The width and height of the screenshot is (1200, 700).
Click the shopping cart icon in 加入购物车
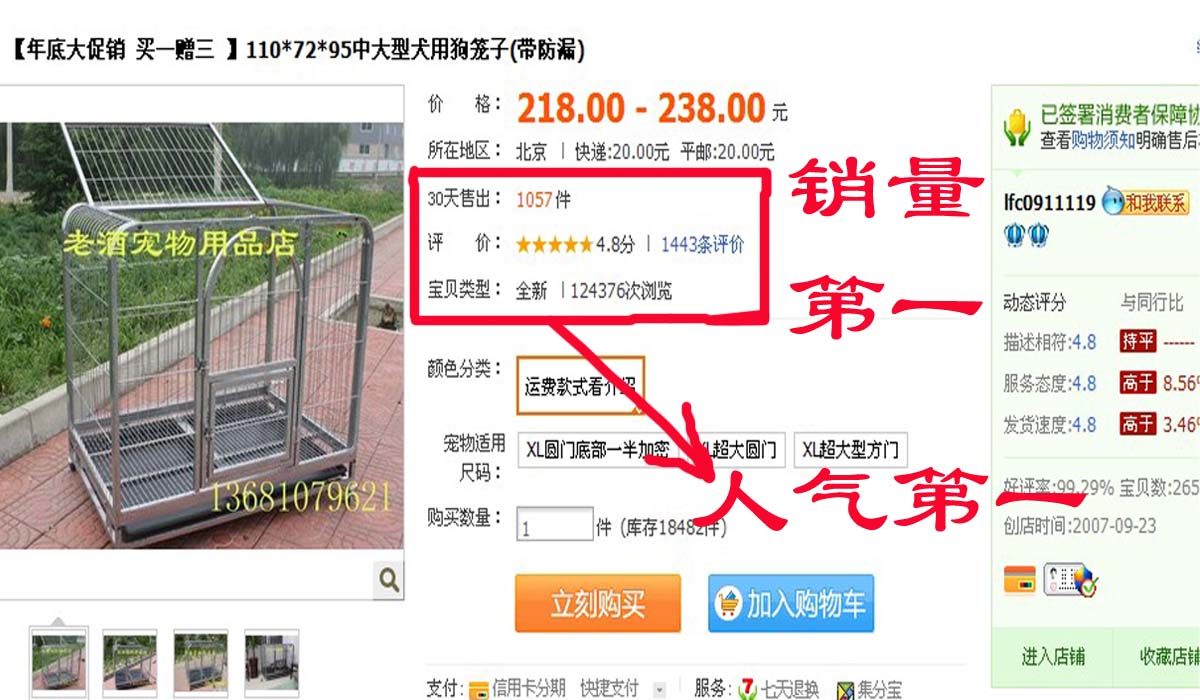(x=728, y=603)
